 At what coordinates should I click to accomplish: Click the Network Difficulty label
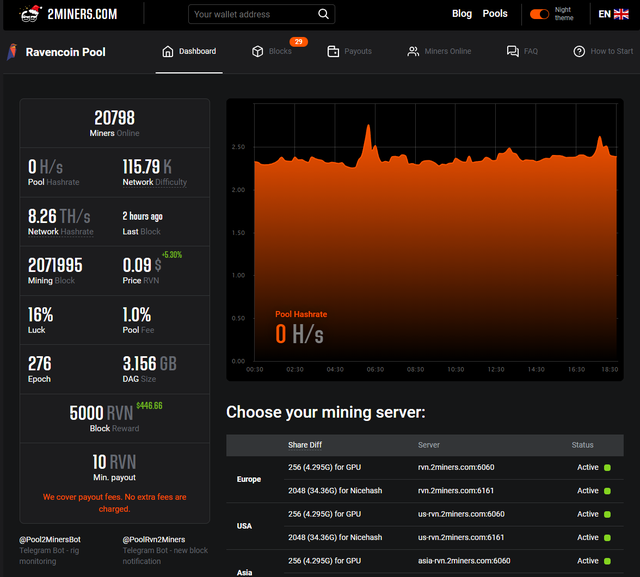tap(155, 182)
